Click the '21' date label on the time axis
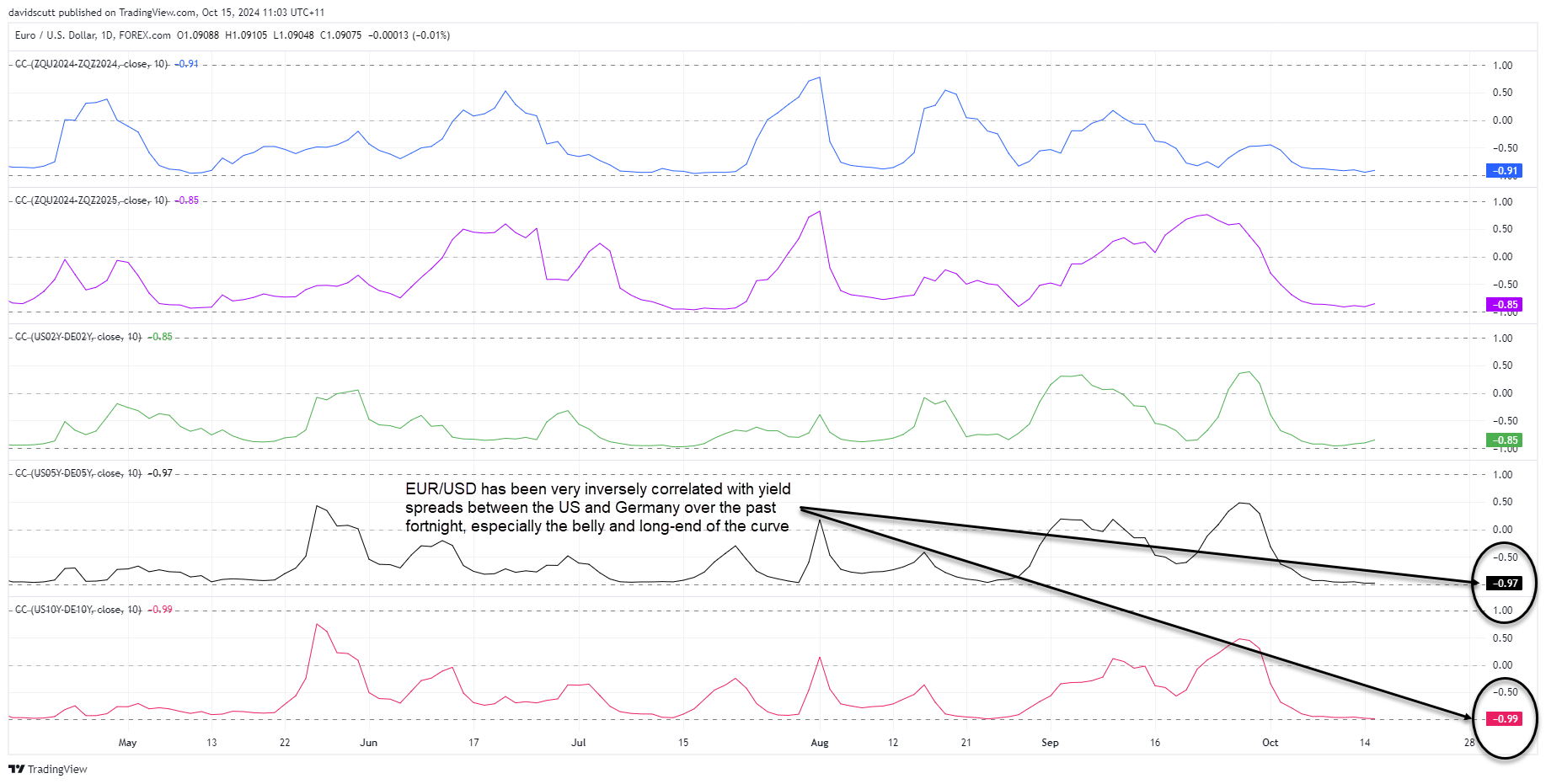The width and height of the screenshot is (1546, 784). coord(966,743)
